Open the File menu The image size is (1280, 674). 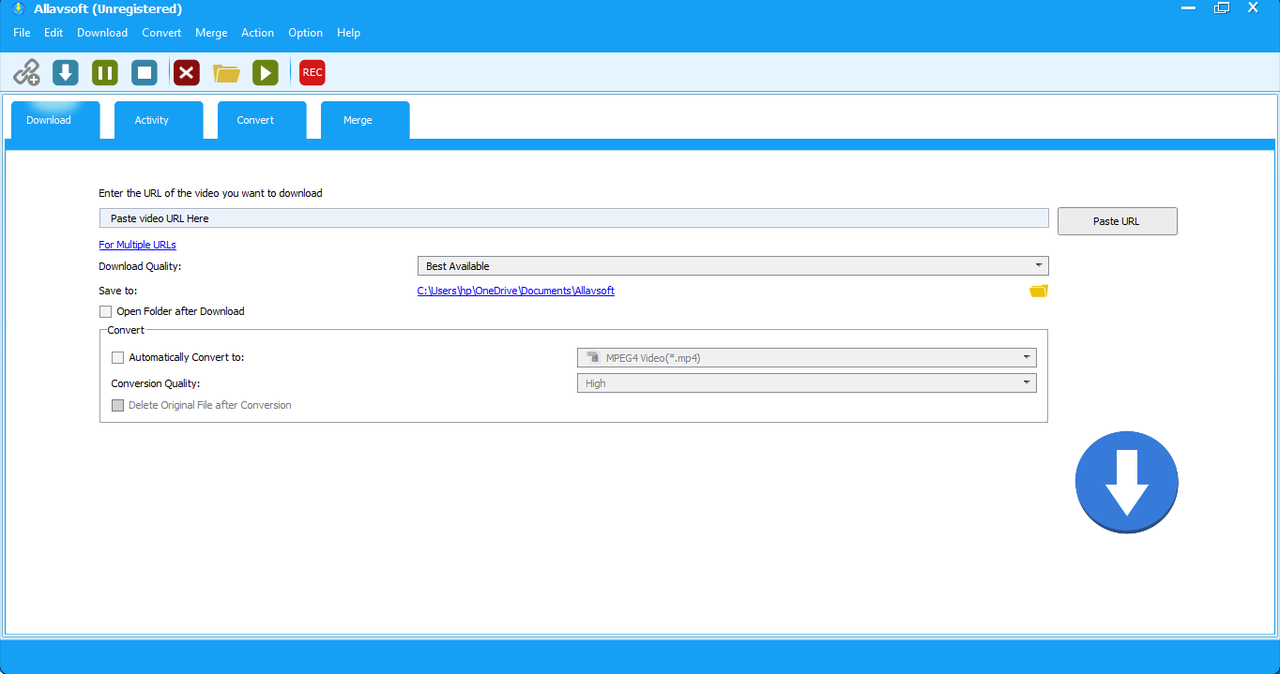[x=22, y=33]
